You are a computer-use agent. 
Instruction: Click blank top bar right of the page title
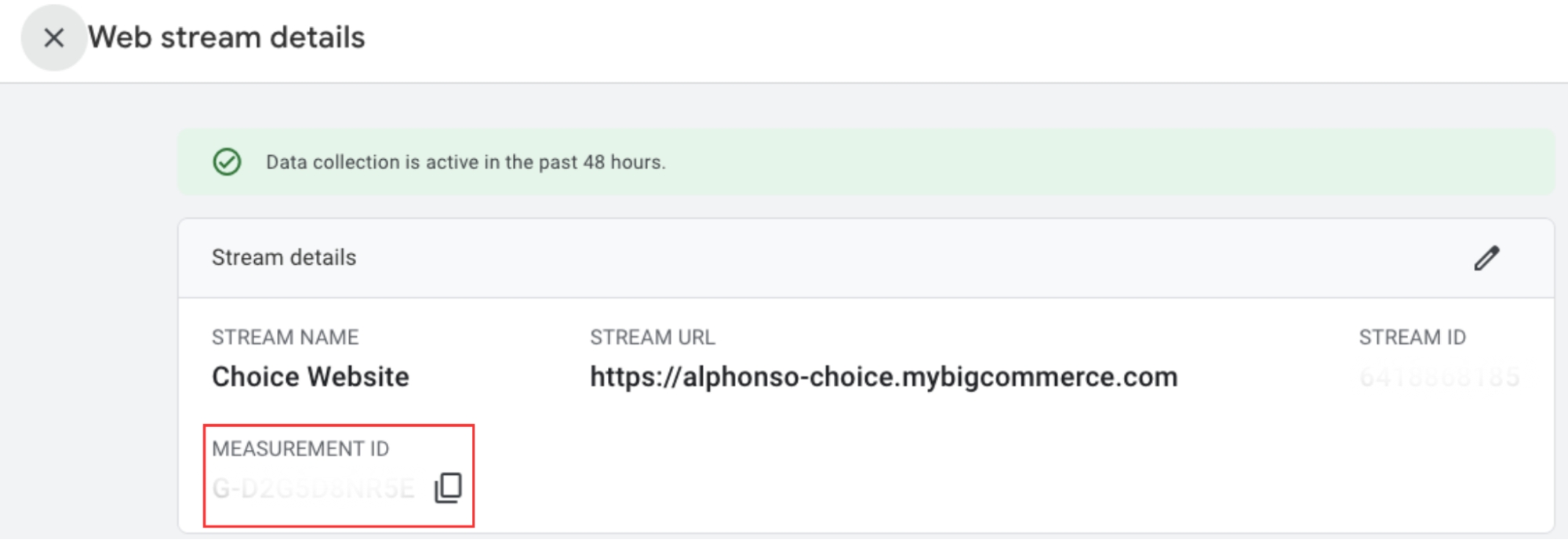coord(941,39)
